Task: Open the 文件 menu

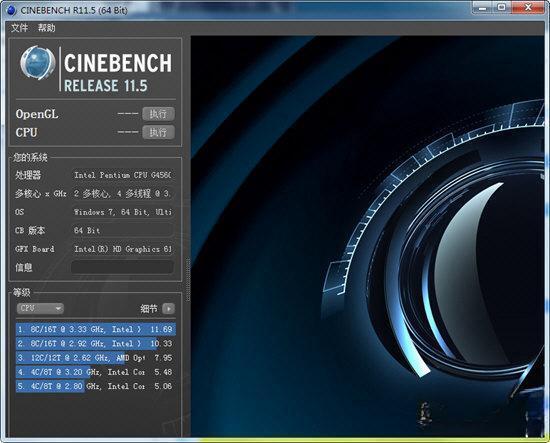Action: point(19,28)
